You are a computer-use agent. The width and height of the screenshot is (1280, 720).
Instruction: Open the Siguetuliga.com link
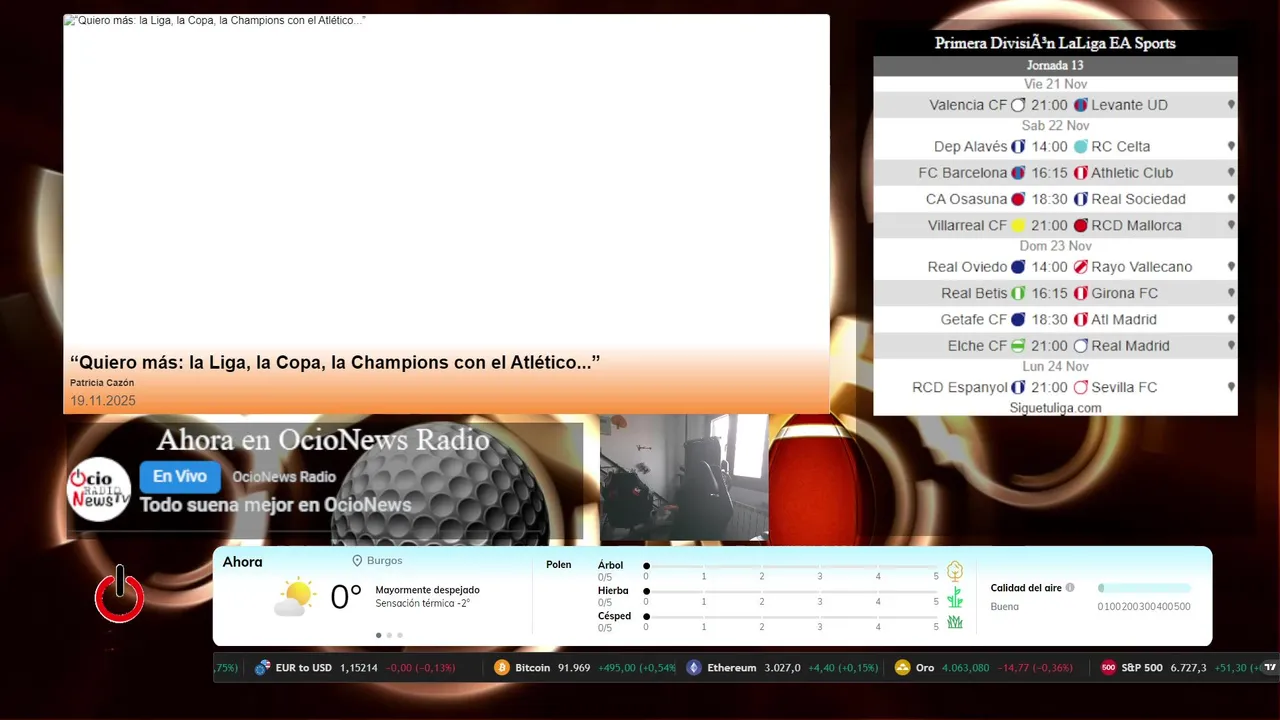(1055, 408)
